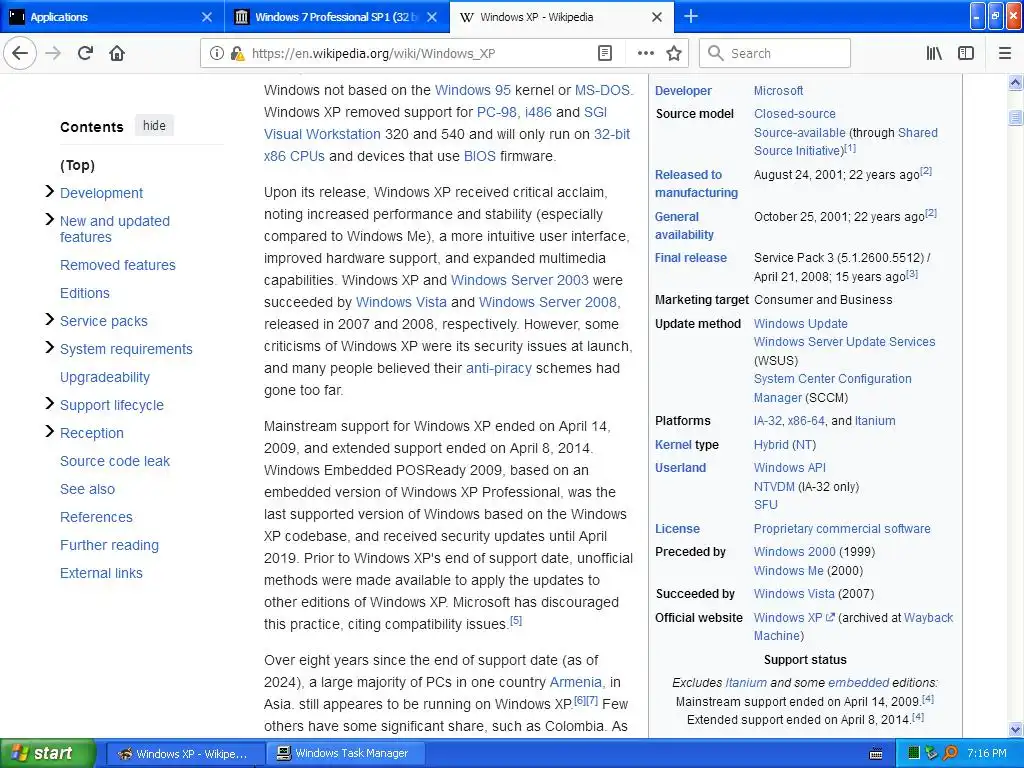Open page actions three-dots menu
This screenshot has height=768, width=1024.
(x=645, y=53)
